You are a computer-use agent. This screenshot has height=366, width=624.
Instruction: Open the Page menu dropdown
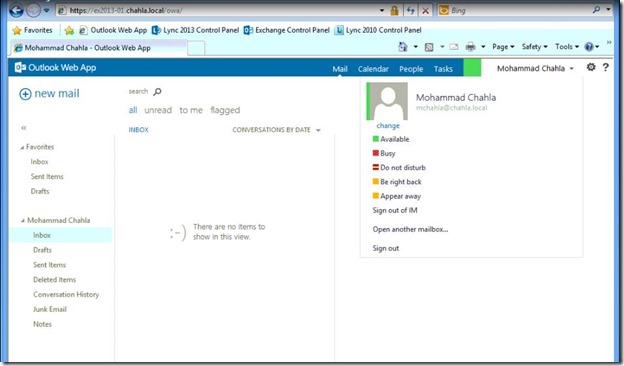(x=503, y=47)
